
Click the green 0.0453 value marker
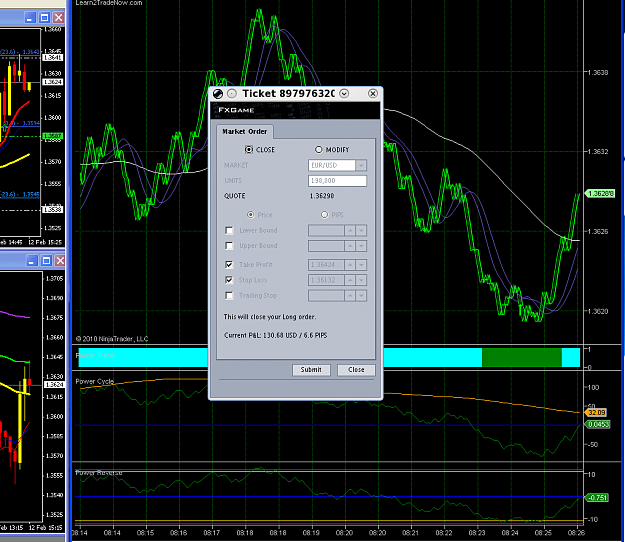(x=597, y=424)
